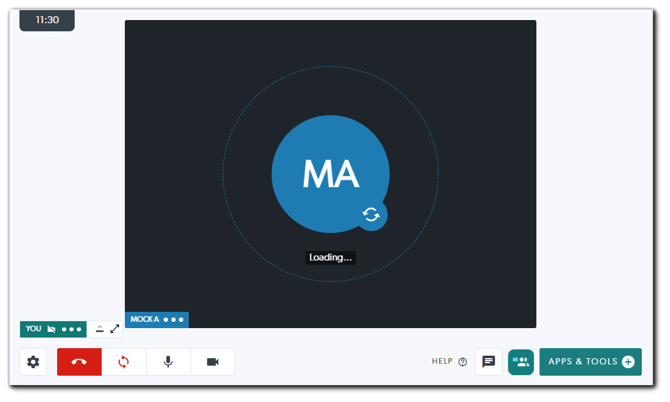
Task: Click the camera-off icon in YOU tag
Action: tap(51, 329)
